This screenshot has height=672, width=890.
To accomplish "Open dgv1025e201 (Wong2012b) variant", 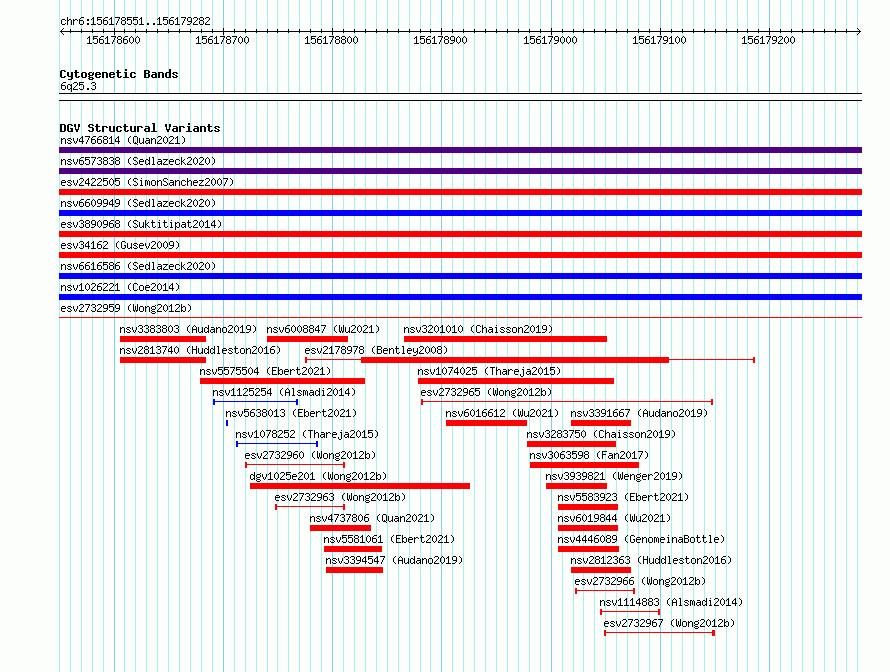I will coord(318,476).
